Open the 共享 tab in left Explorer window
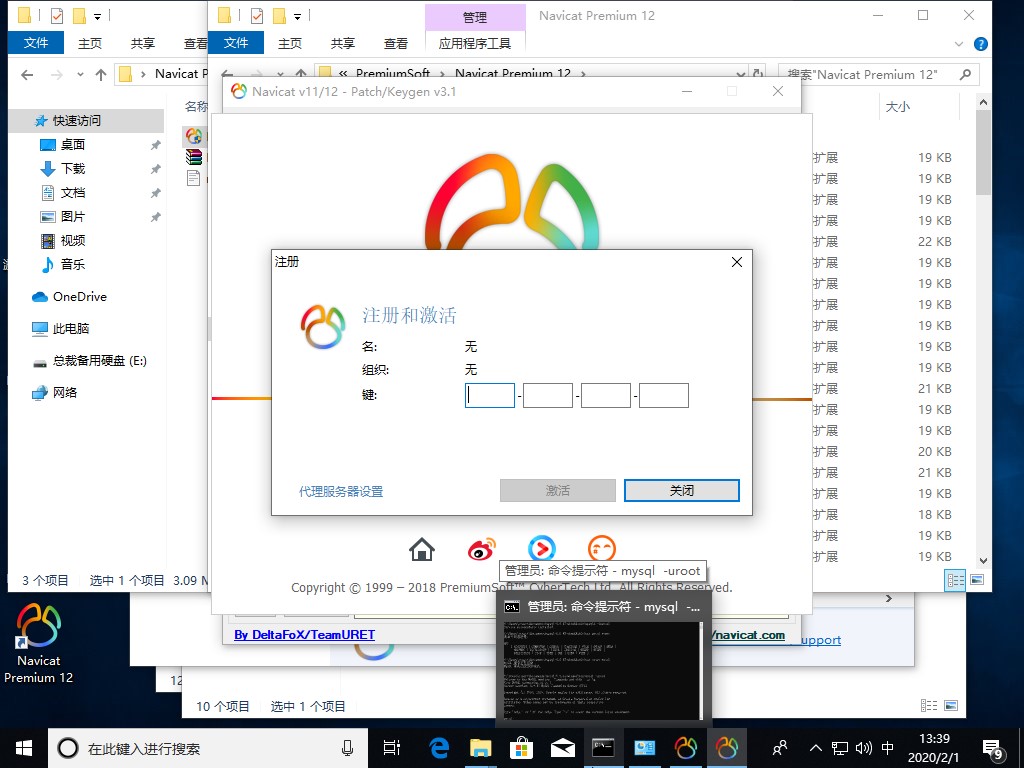The width and height of the screenshot is (1024, 768). point(142,43)
